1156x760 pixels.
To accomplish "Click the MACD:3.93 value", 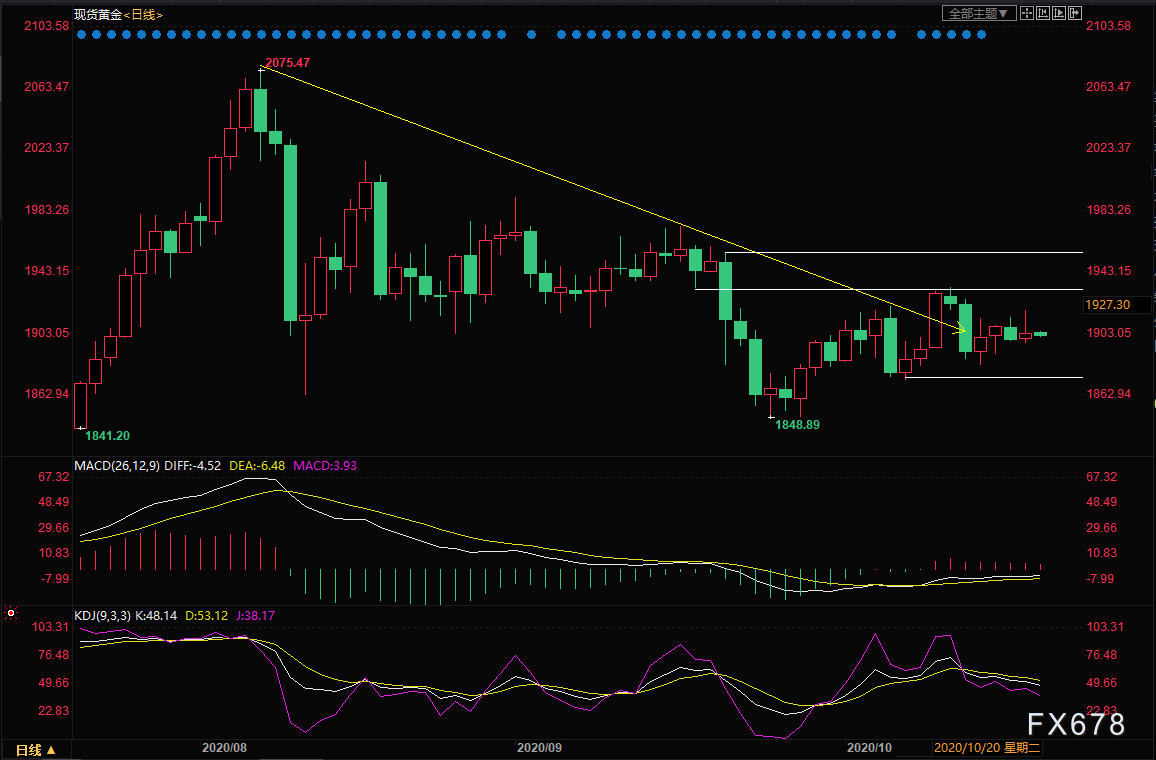I will [325, 465].
